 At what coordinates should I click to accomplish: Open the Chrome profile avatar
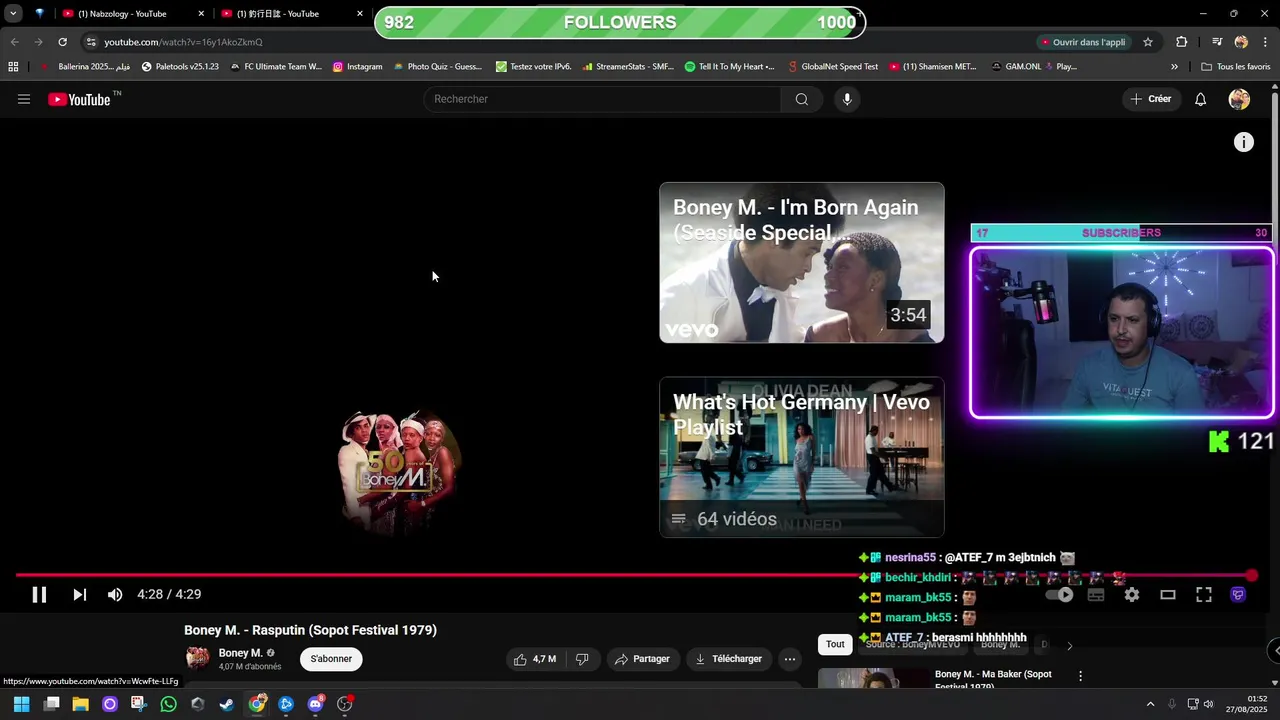pos(1241,42)
